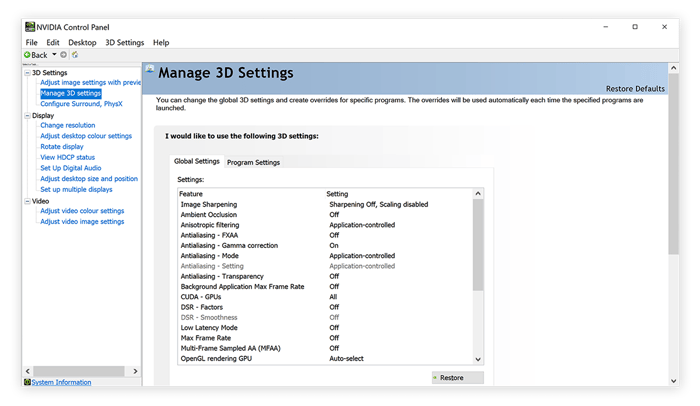700x406 pixels.
Task: Switch to the Program Settings tab
Action: (x=254, y=162)
